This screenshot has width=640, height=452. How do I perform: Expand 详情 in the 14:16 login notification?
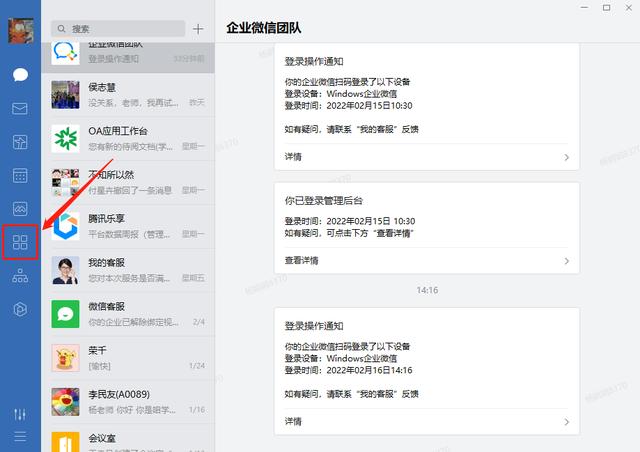(427, 421)
